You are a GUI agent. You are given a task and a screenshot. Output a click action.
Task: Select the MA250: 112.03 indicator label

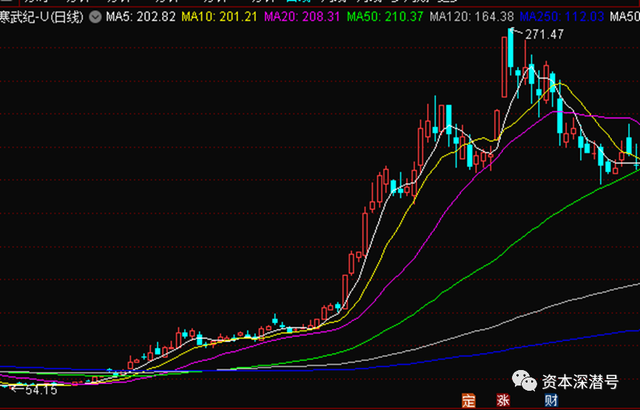pos(562,17)
